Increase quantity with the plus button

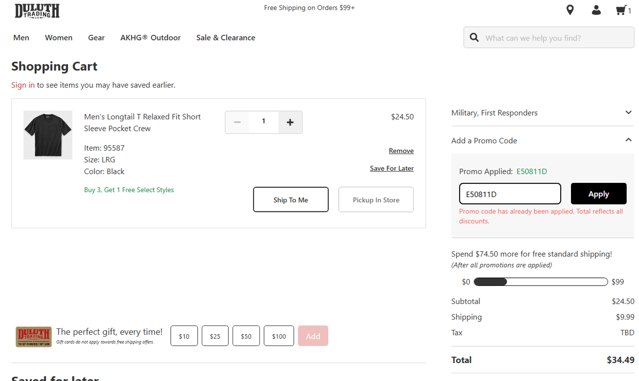[x=290, y=122]
